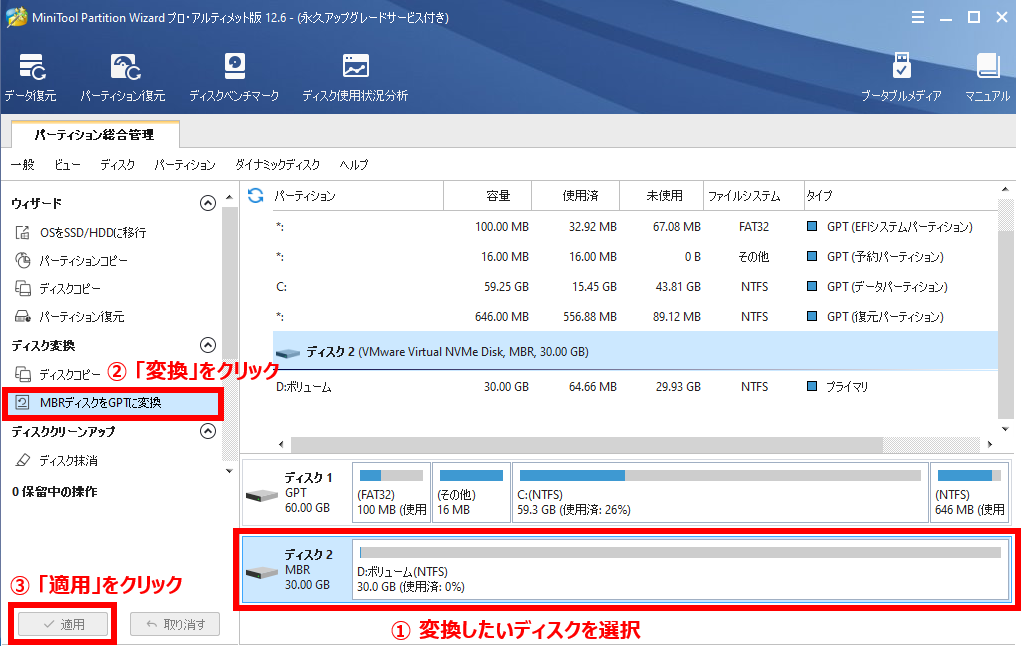
Task: Select the D:ボリューム row in list
Action: click(x=635, y=387)
